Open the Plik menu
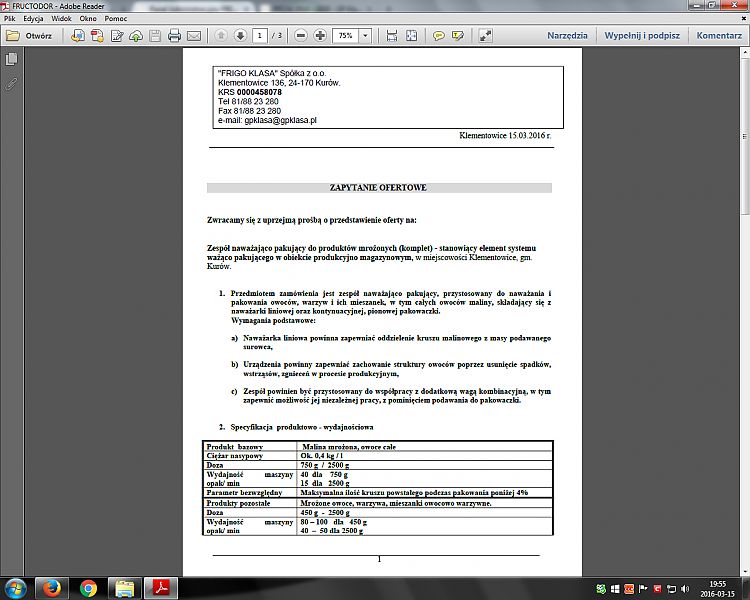 tap(10, 19)
